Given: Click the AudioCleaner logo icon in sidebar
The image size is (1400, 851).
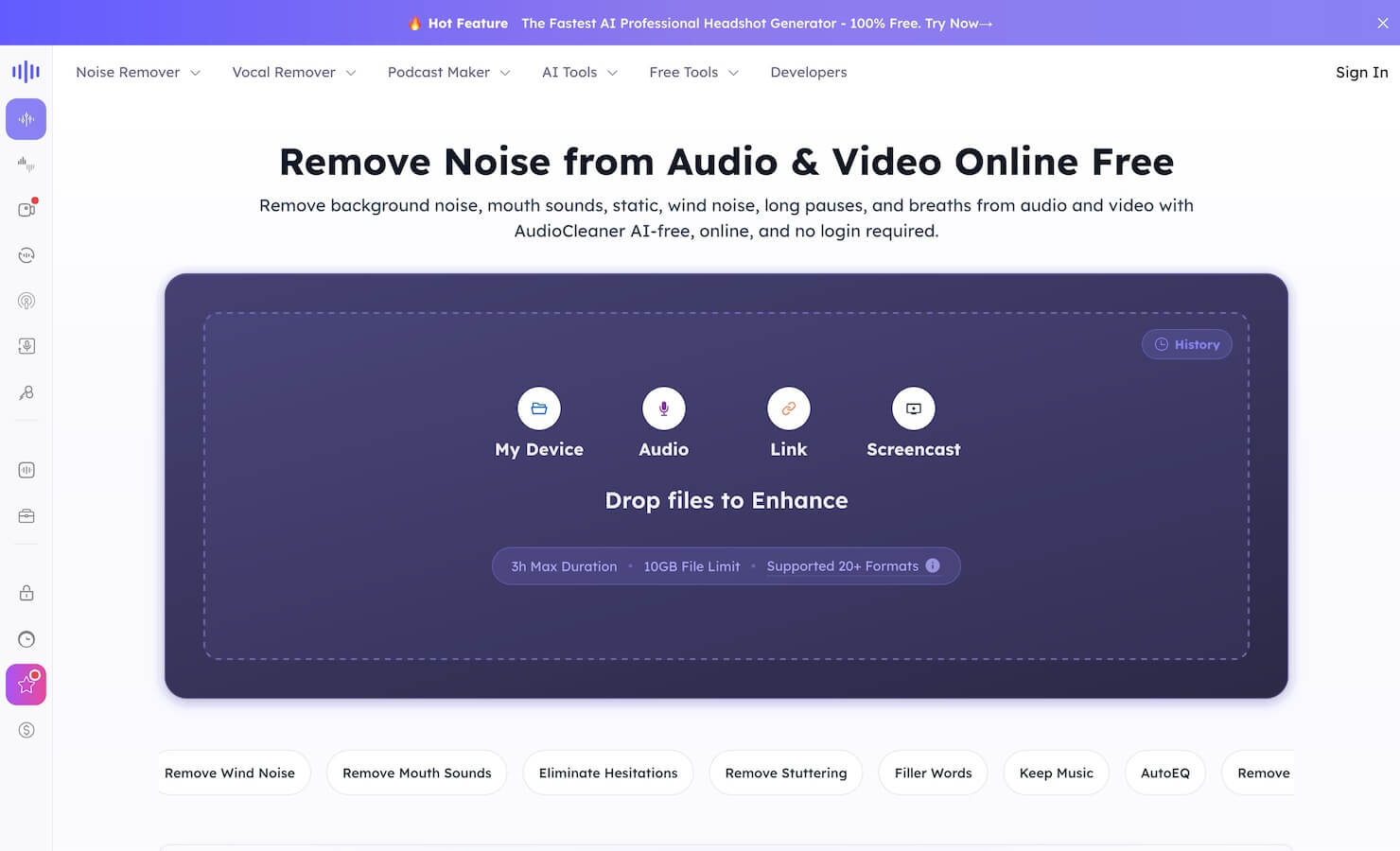Looking at the screenshot, I should 26,72.
